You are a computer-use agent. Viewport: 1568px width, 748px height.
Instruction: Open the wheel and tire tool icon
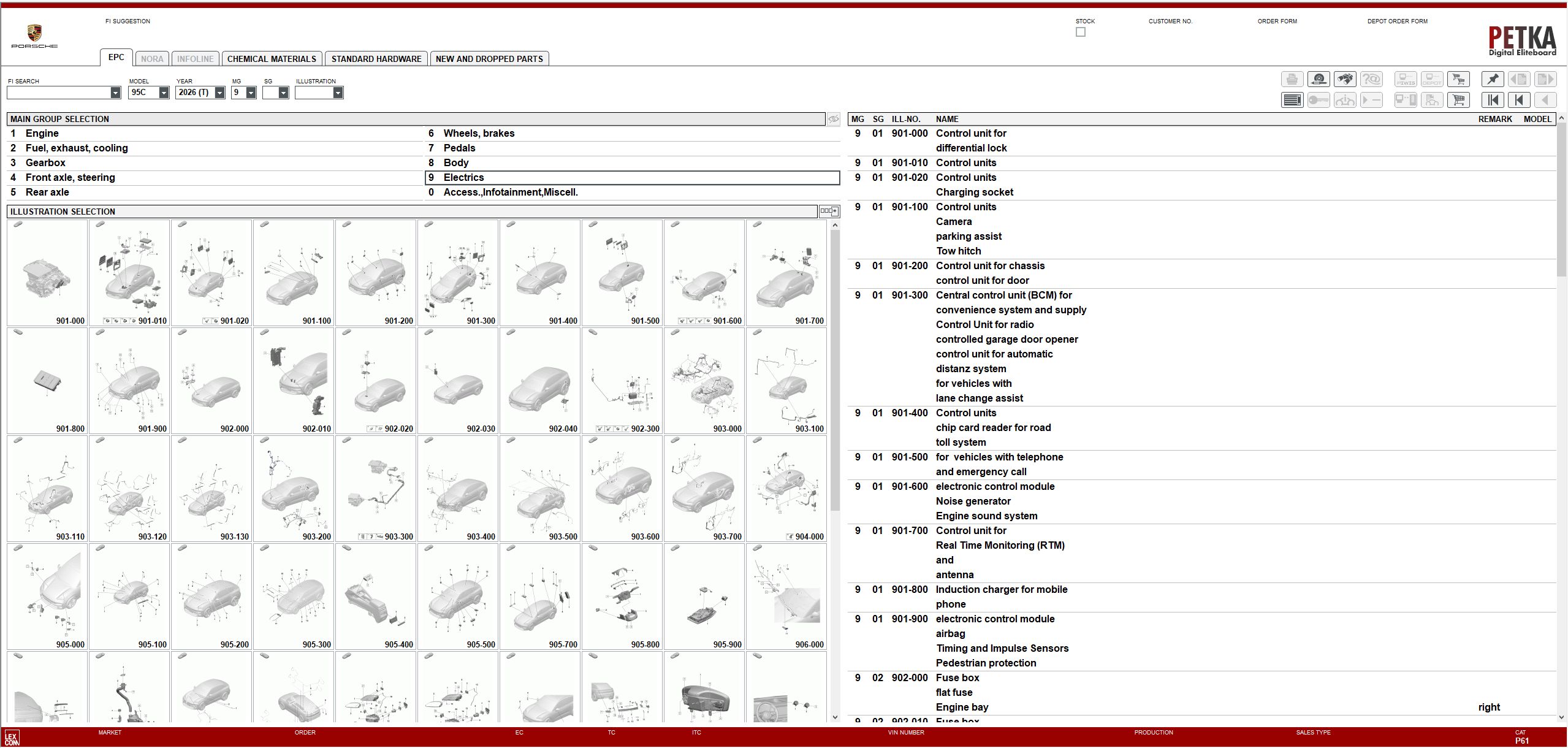1319,79
